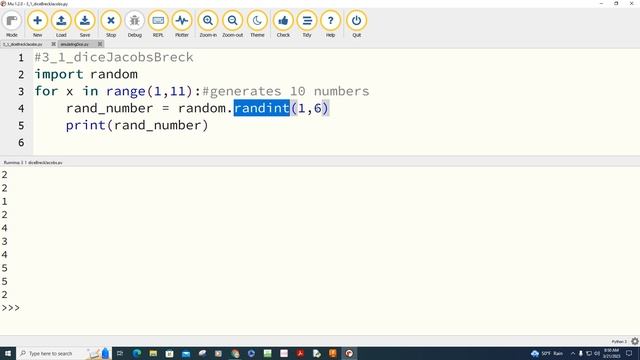Click the comment '#3_1_diceJacobsBreck' on line 1
Image resolution: width=640 pixels, height=360 pixels.
coord(114,57)
